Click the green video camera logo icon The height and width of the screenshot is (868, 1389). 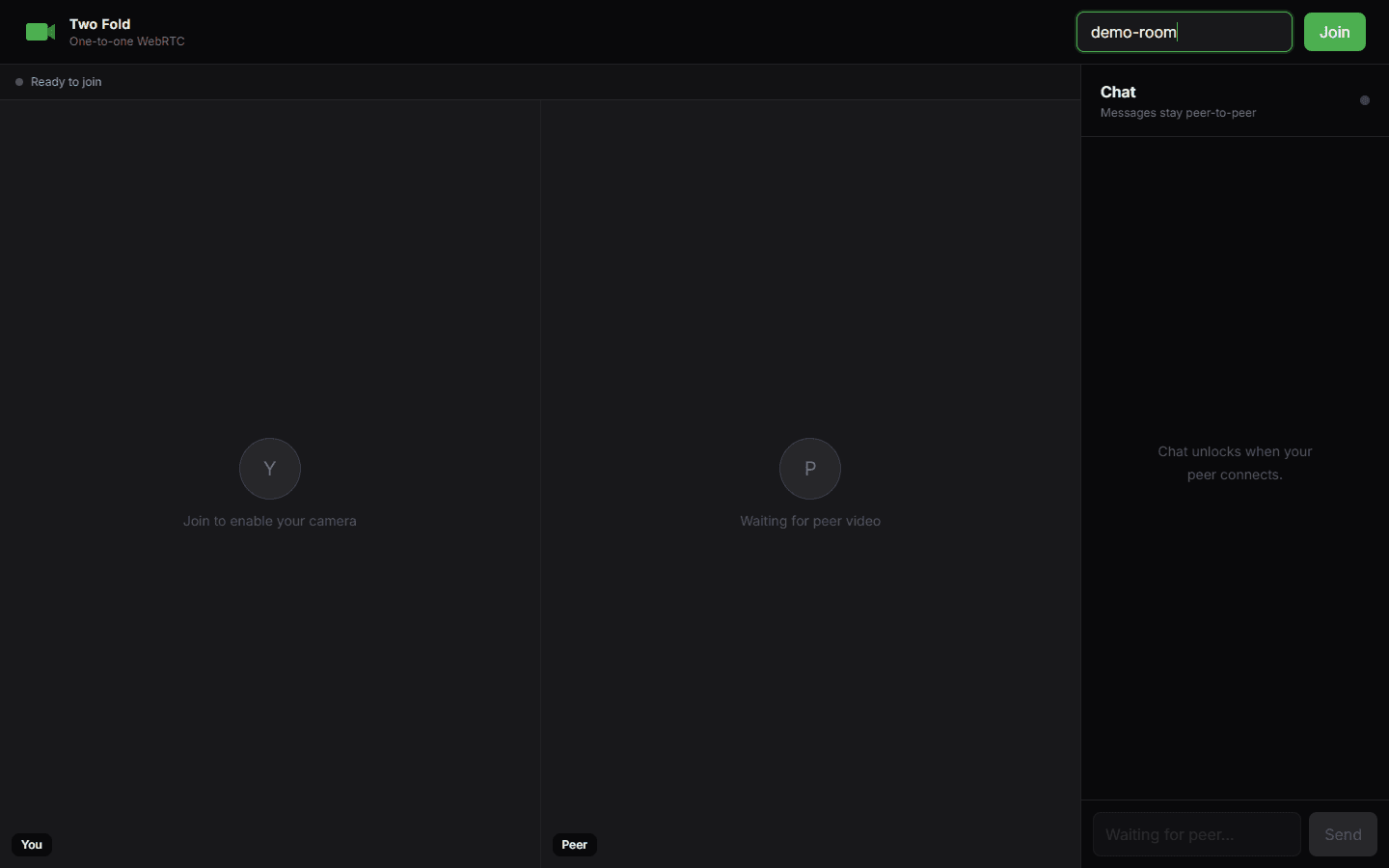pos(41,32)
